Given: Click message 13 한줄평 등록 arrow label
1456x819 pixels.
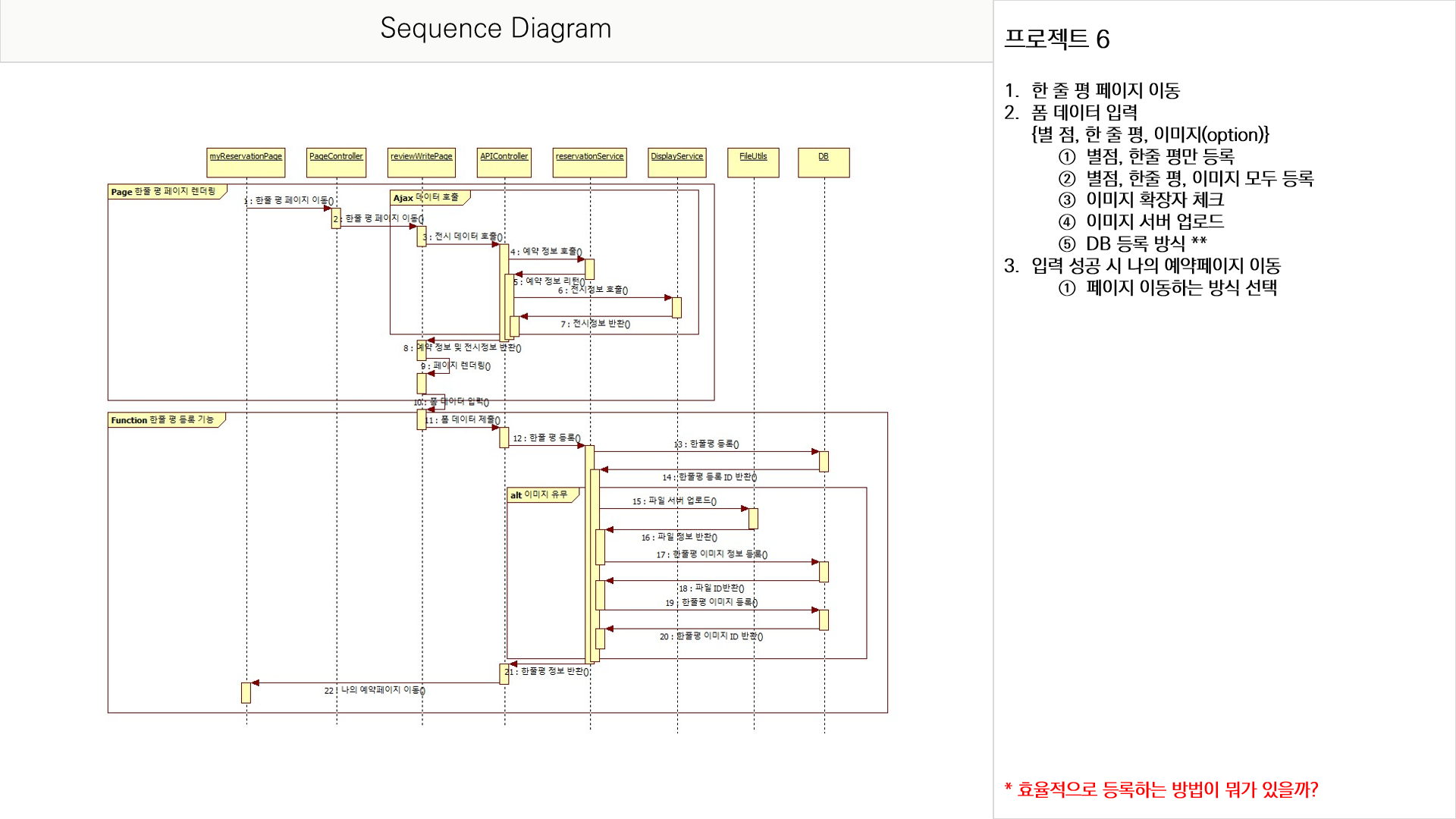Looking at the screenshot, I should [x=706, y=444].
